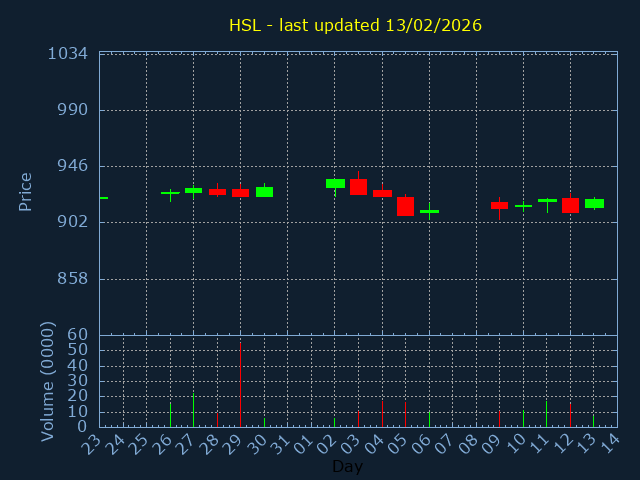The width and height of the screenshot is (640, 480).
Task: Click the tallest red volume bar on day 29
Action: (x=240, y=385)
